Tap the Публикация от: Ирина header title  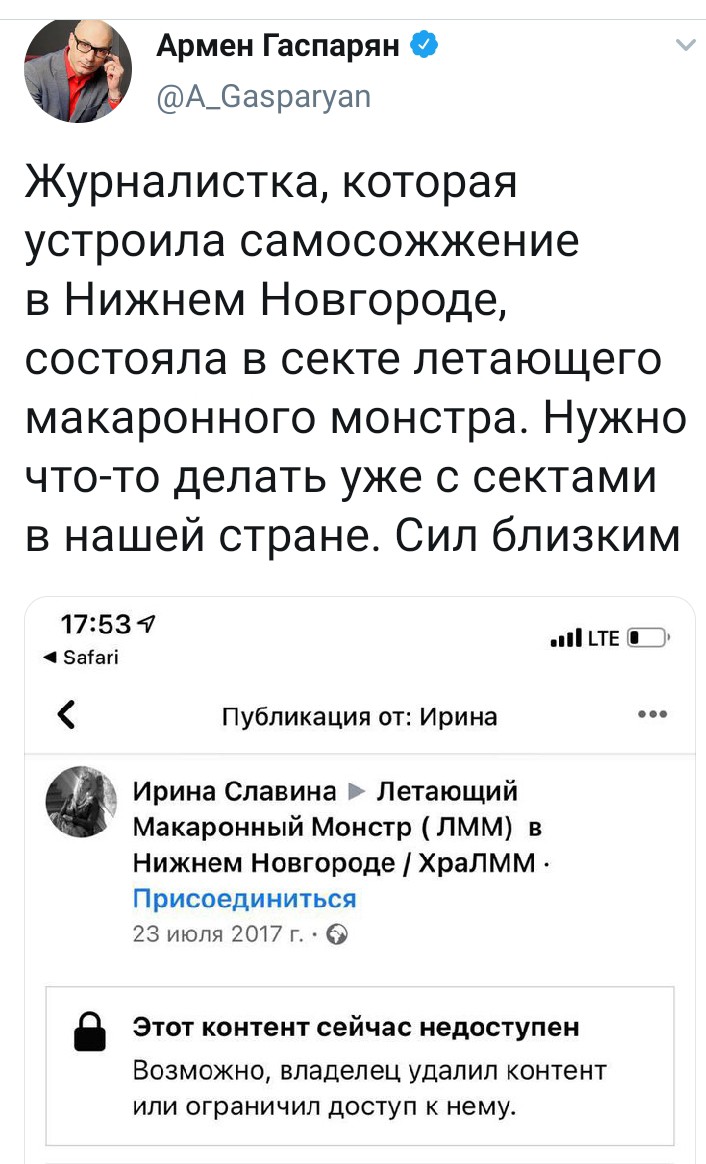[358, 716]
